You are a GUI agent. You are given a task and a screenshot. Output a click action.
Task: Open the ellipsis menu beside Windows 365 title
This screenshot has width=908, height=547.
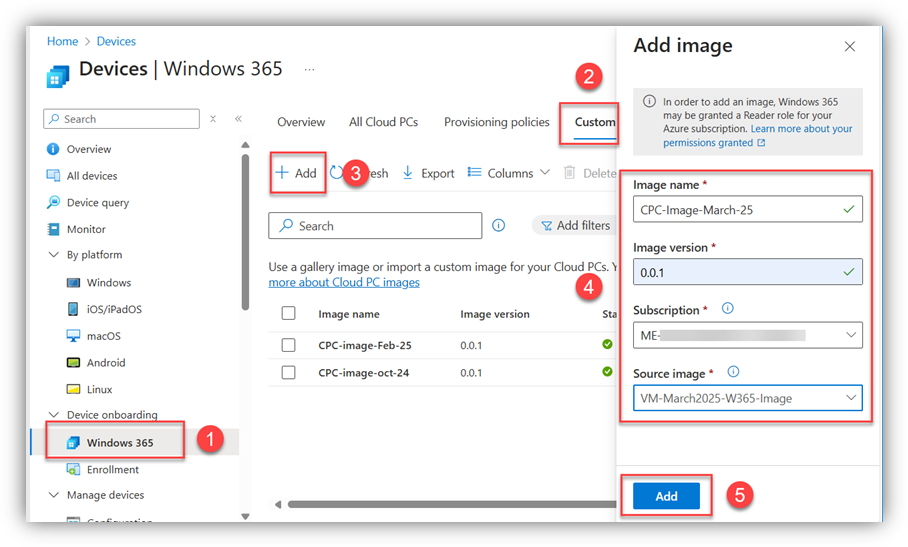[310, 69]
